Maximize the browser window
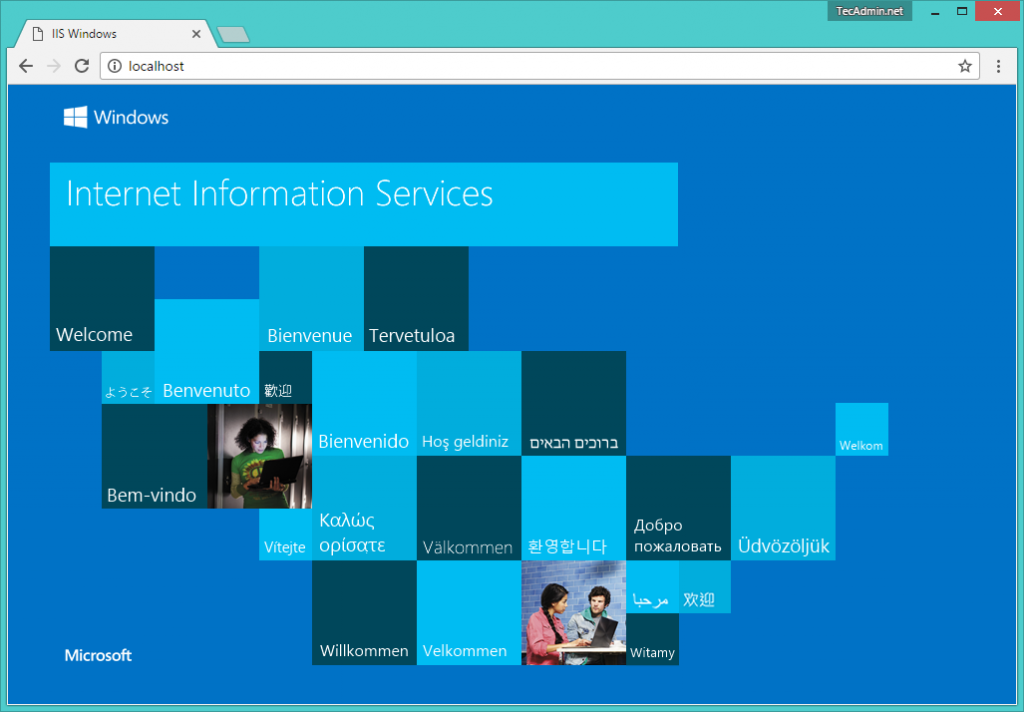 coord(962,11)
